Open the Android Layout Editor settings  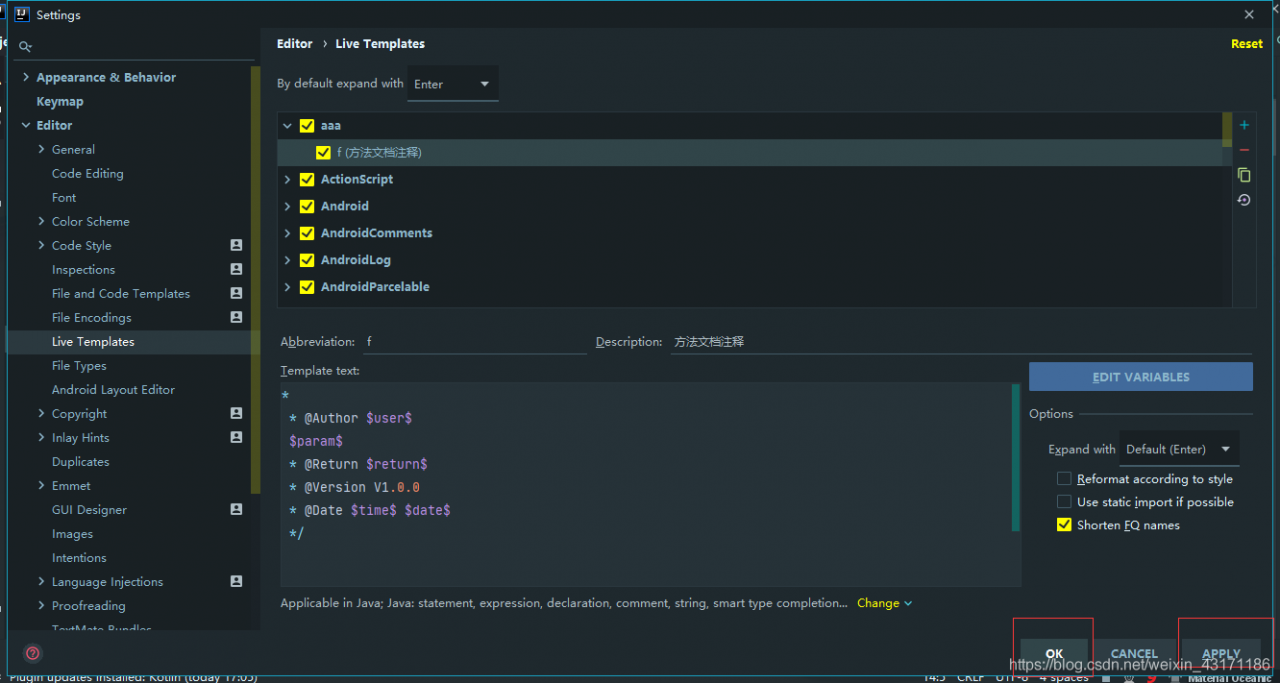tap(113, 389)
